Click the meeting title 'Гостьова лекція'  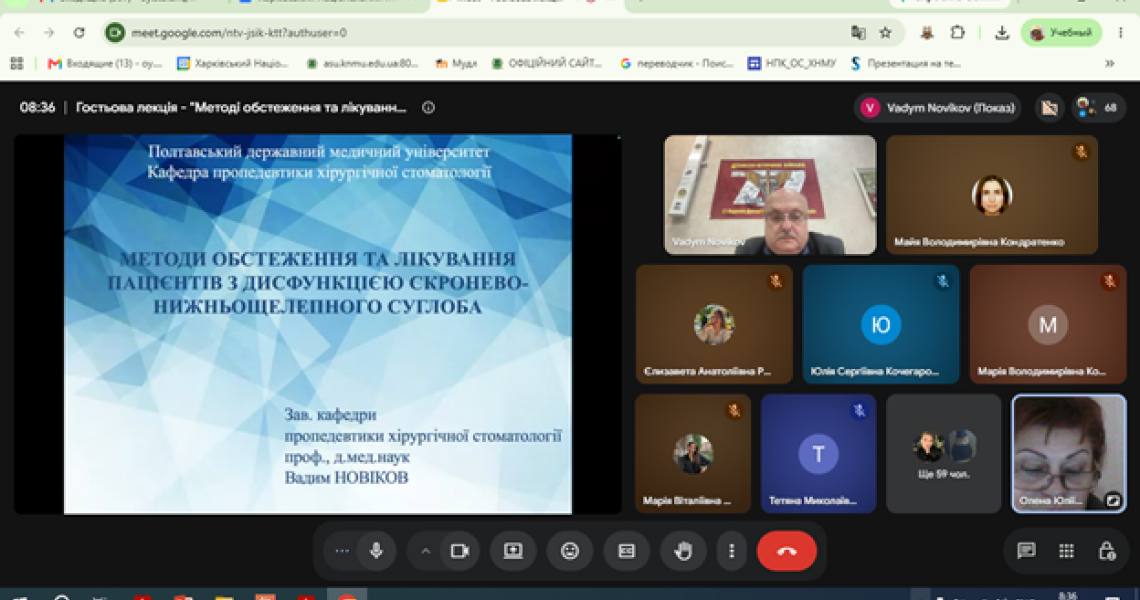click(241, 108)
